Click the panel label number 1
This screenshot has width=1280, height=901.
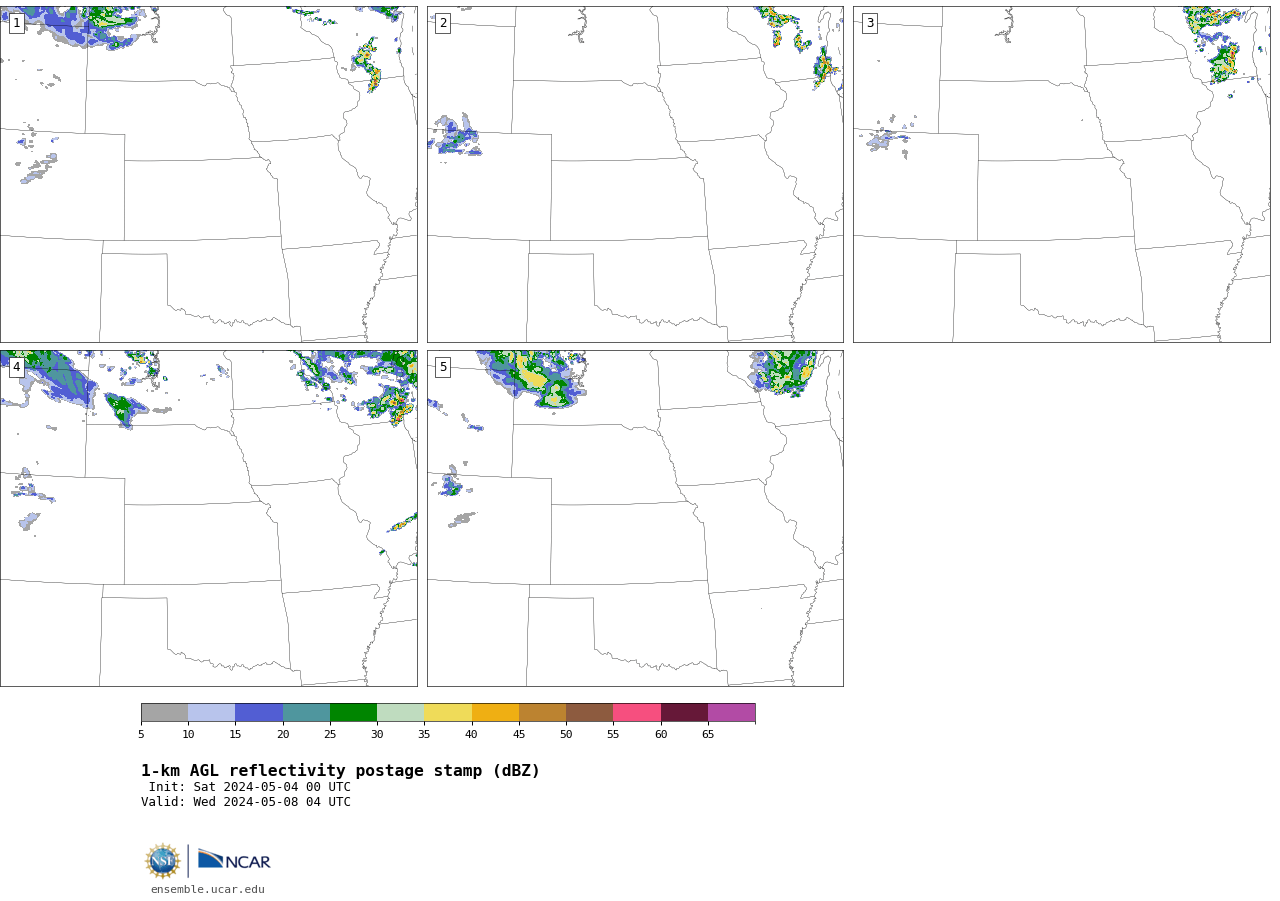(x=16, y=23)
